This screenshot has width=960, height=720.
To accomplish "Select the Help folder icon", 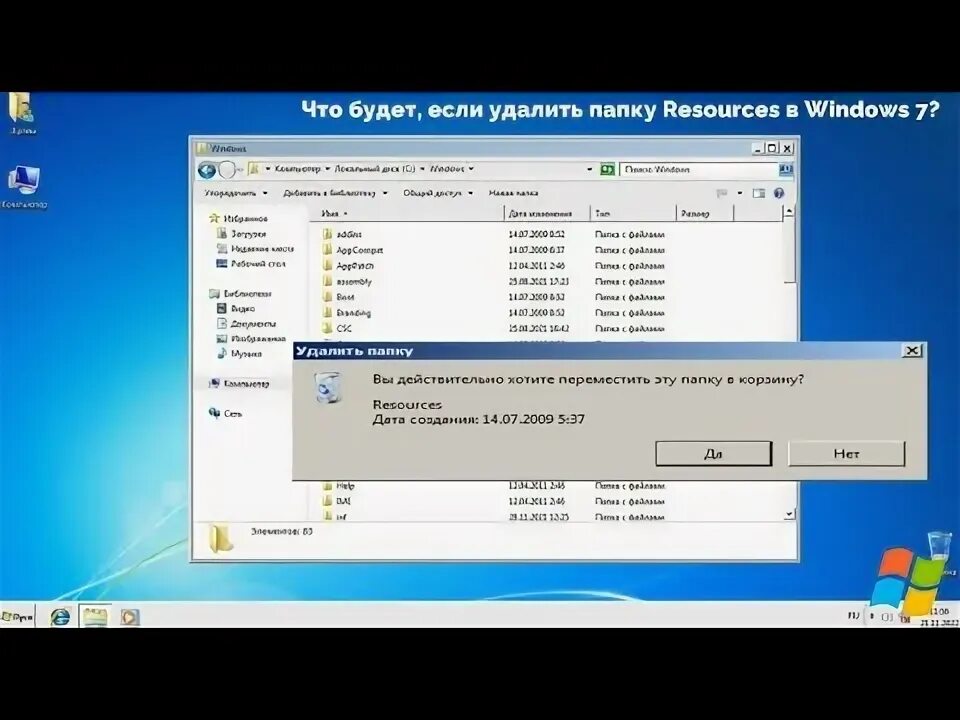I will [x=328, y=486].
